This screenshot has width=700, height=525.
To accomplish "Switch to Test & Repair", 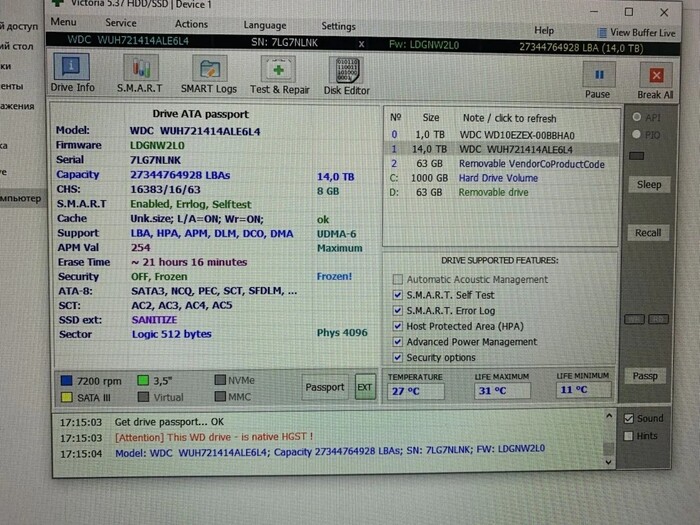I will 279,73.
